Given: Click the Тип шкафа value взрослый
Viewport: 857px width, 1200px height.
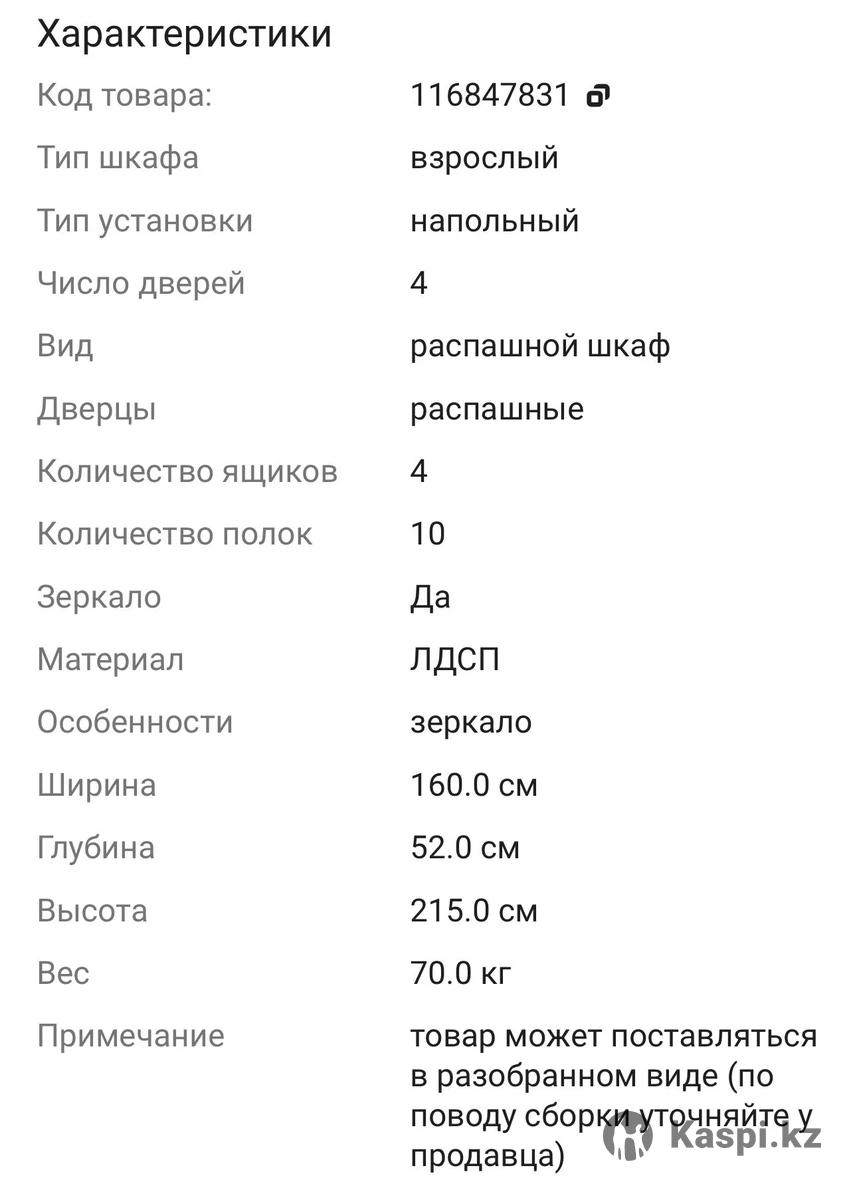Looking at the screenshot, I should click(x=484, y=158).
